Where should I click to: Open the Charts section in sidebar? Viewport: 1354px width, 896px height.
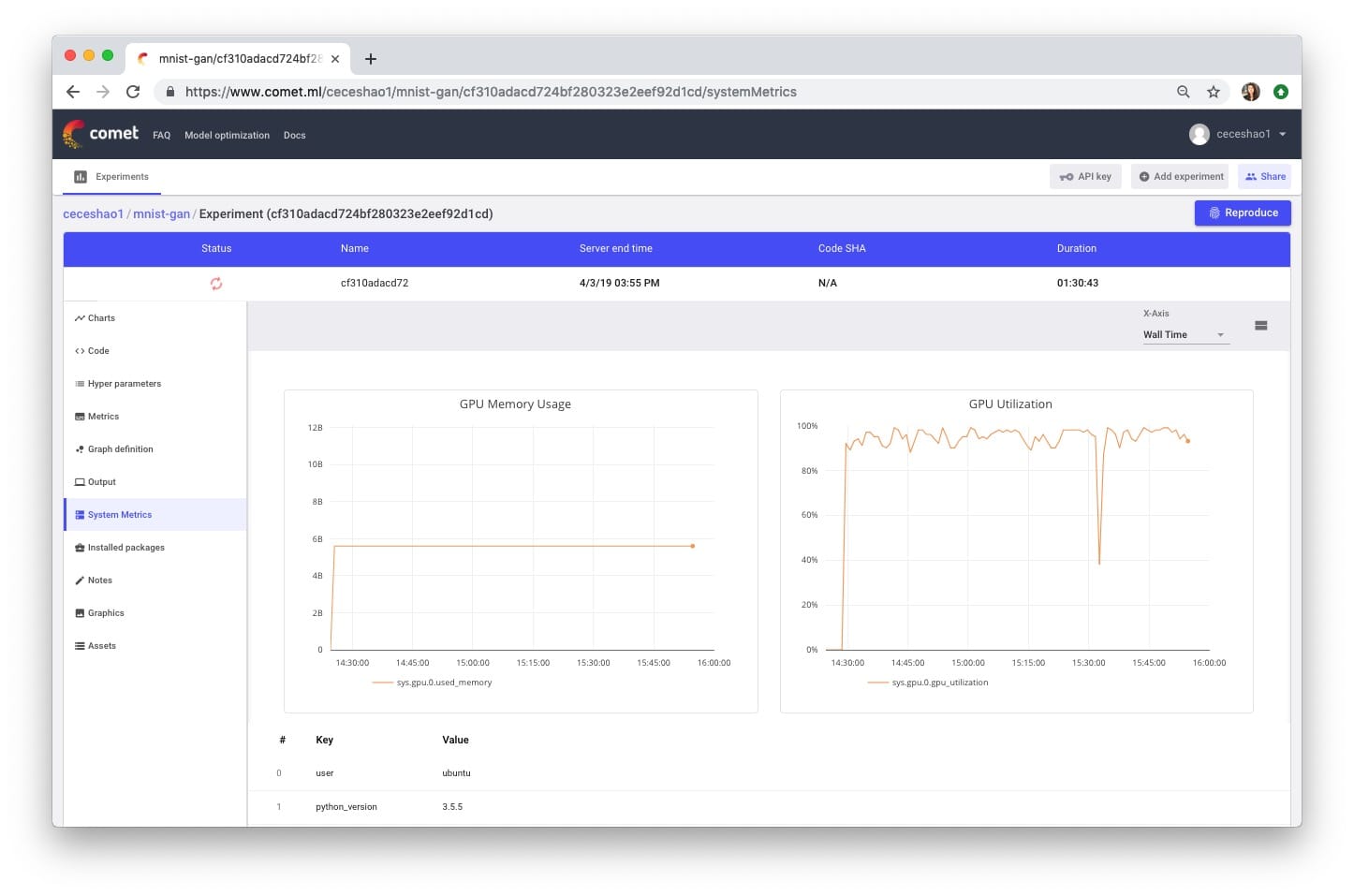pyautogui.click(x=101, y=318)
